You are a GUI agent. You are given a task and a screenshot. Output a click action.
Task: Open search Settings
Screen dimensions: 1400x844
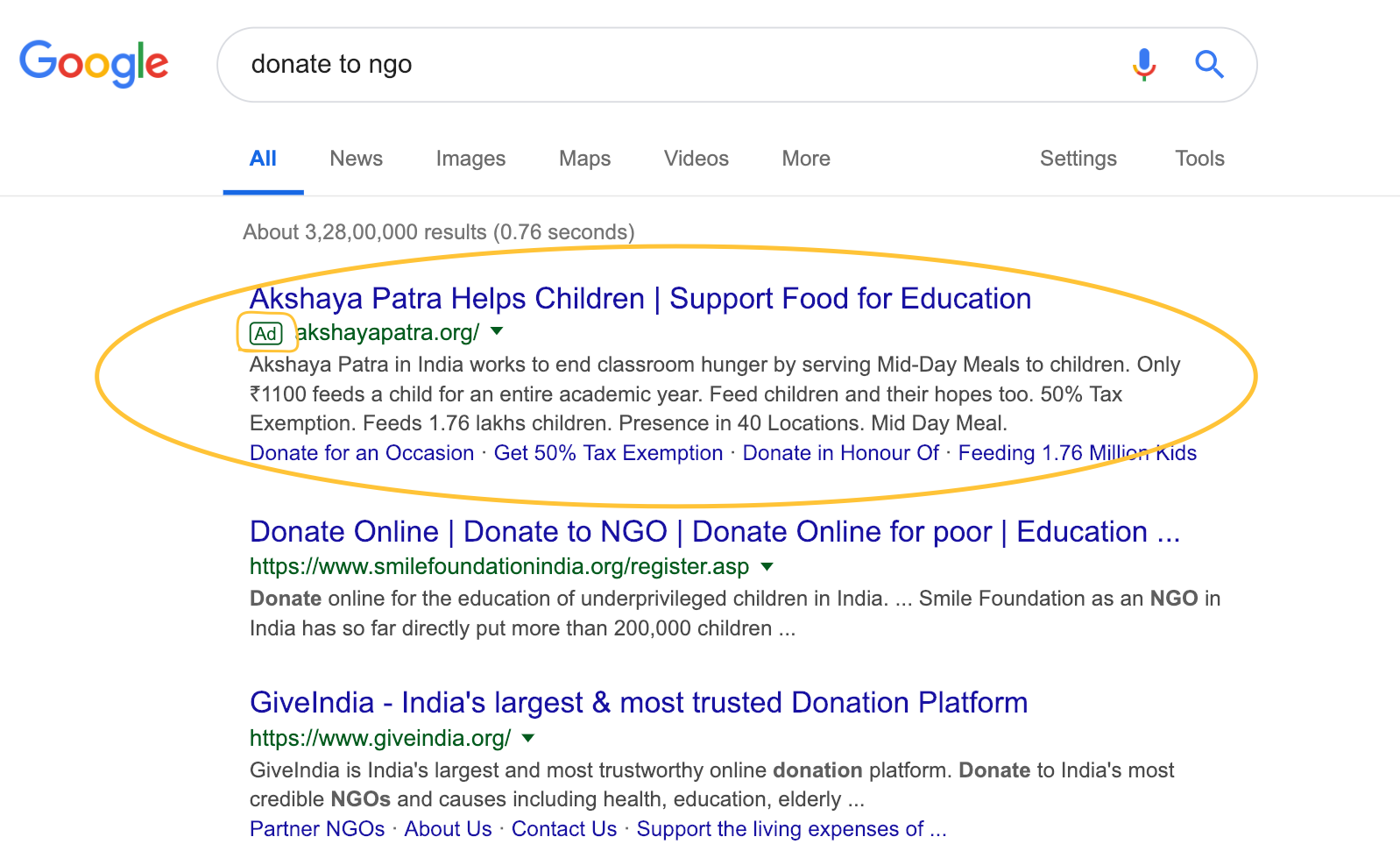pos(1078,159)
